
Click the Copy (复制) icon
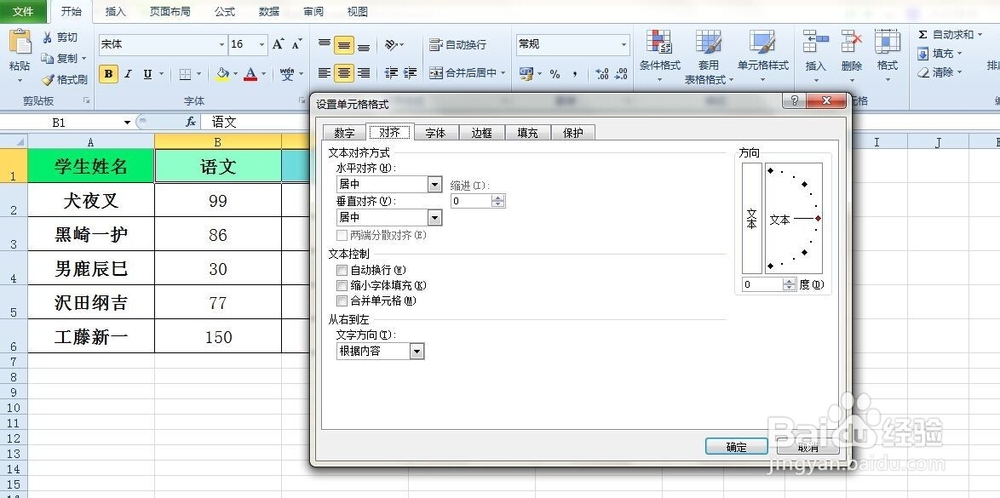coord(48,58)
